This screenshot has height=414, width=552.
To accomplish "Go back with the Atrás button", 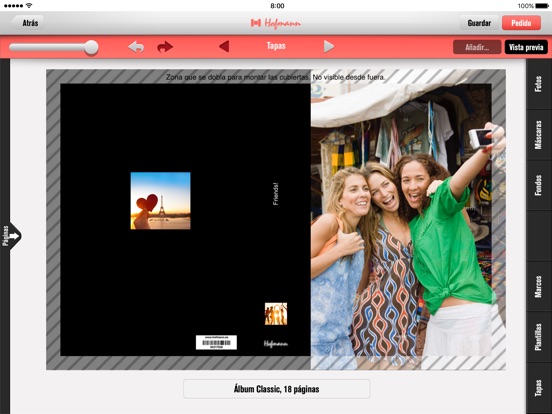I will coord(28,23).
